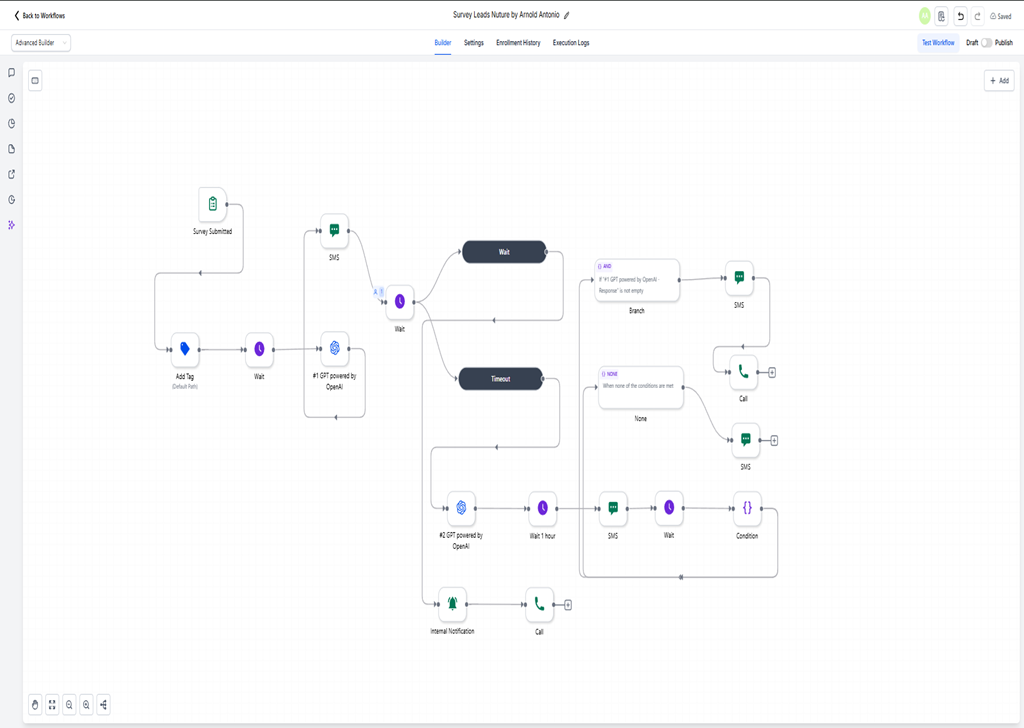The width and height of the screenshot is (1024, 728).
Task: Activate the hand pan tool
Action: coord(35,704)
